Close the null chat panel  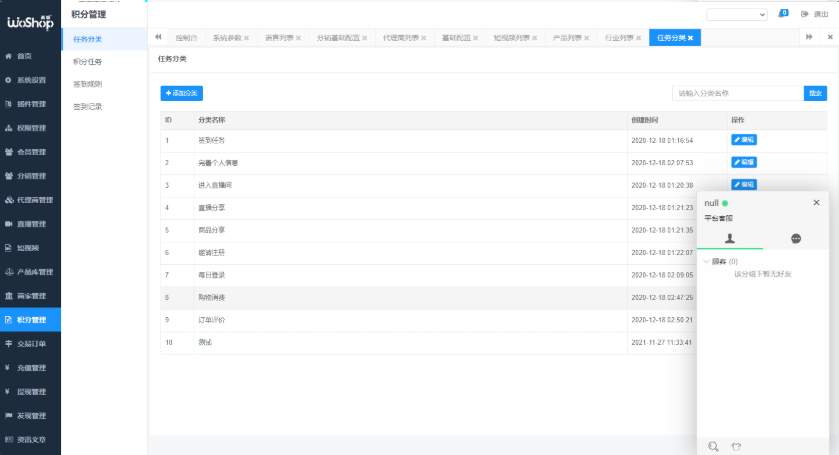click(x=817, y=203)
